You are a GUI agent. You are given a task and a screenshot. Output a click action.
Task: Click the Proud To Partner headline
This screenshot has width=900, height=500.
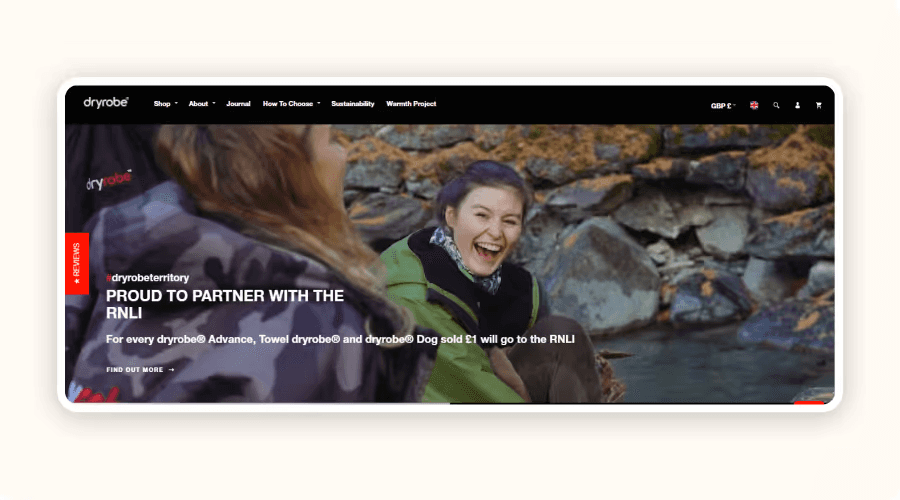click(225, 304)
